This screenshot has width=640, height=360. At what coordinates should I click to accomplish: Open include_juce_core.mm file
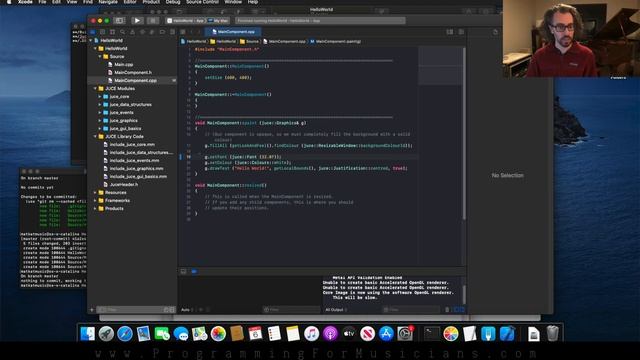(x=132, y=144)
